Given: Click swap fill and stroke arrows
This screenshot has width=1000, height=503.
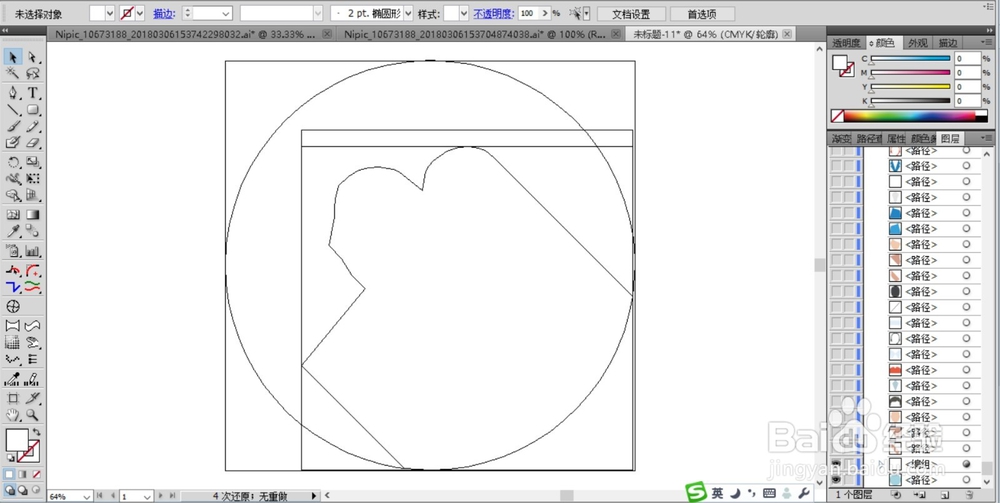Looking at the screenshot, I should tap(36, 432).
